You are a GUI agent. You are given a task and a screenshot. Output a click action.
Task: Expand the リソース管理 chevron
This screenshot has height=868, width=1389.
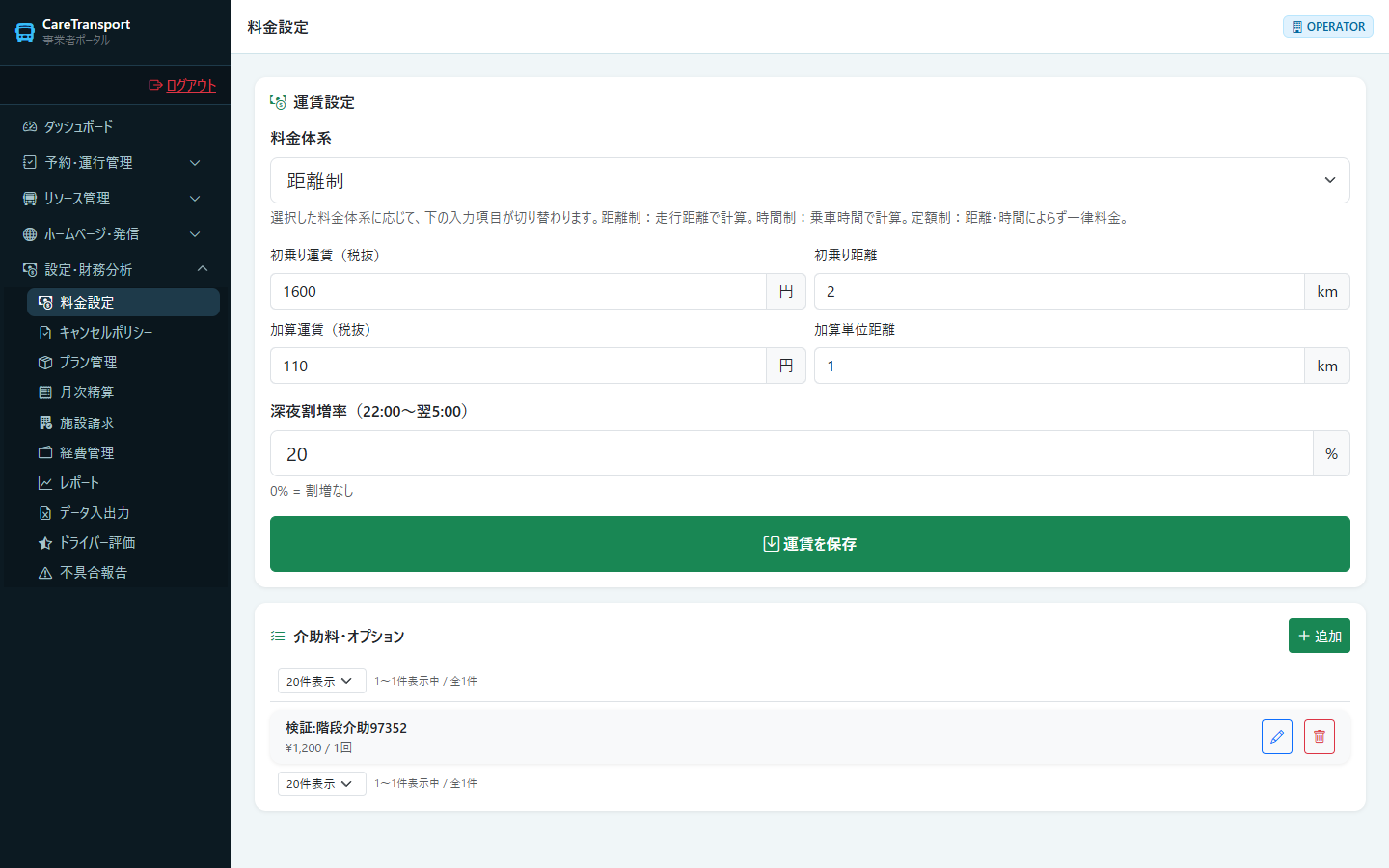pos(195,198)
